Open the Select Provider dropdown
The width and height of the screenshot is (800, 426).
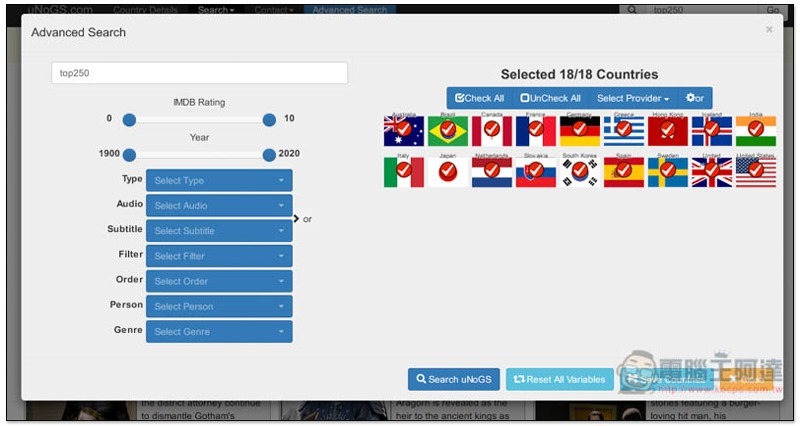click(x=632, y=98)
